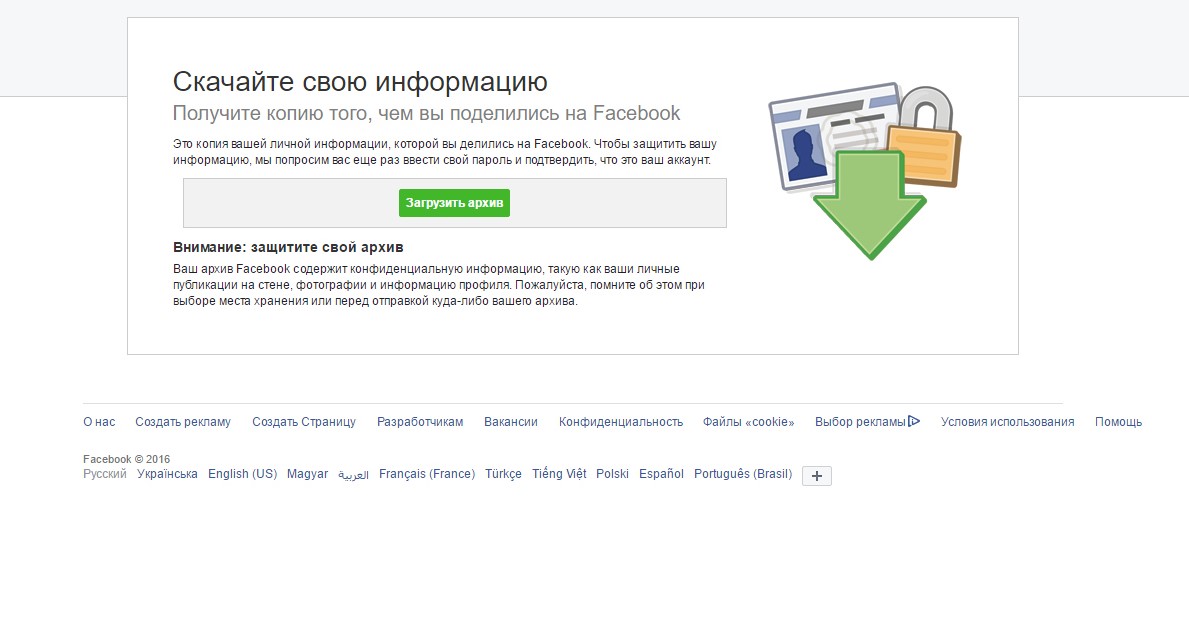Screen dimensions: 1189x620
Task: Switch language to English (US)
Action: coord(243,474)
